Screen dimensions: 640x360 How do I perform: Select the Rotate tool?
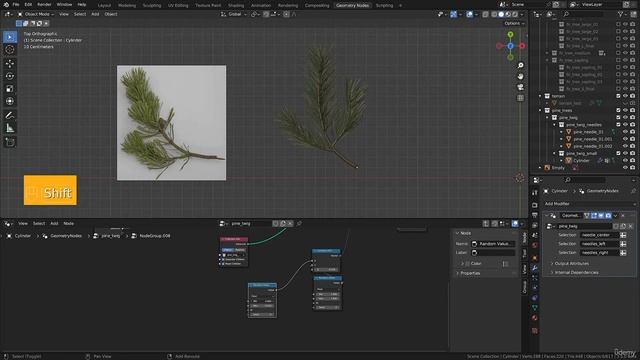tap(10, 76)
